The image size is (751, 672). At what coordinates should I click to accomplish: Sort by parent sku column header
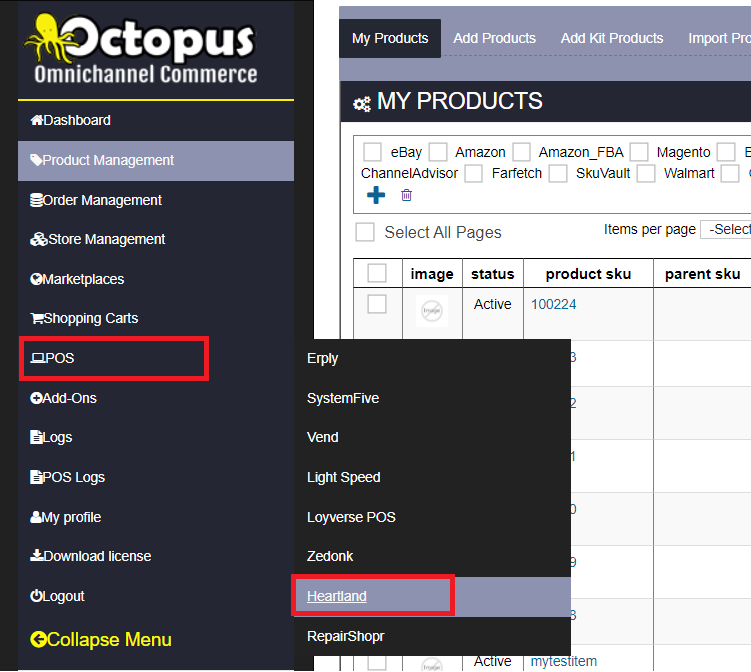tap(702, 274)
